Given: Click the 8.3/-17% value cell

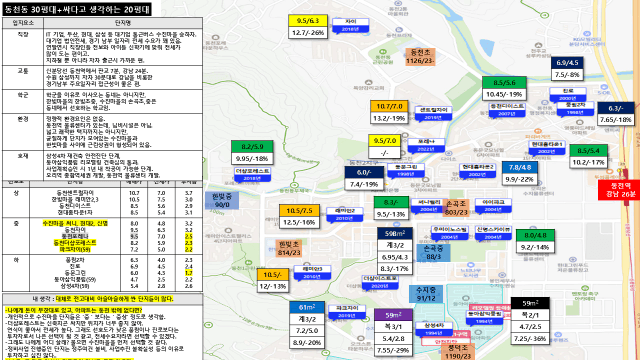Looking at the screenshot, I should [x=395, y=269].
